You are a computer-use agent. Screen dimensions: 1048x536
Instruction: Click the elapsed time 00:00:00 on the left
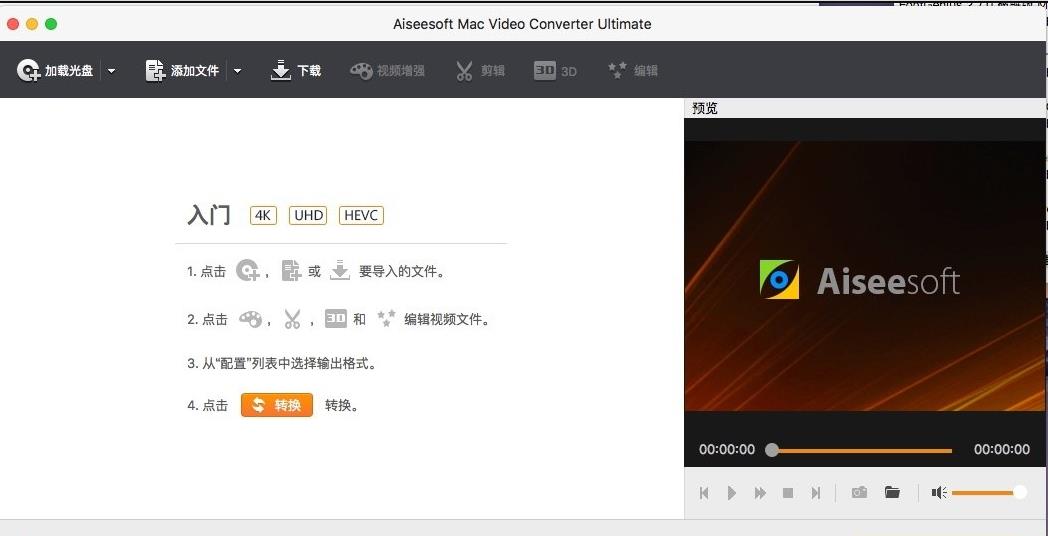tap(727, 449)
